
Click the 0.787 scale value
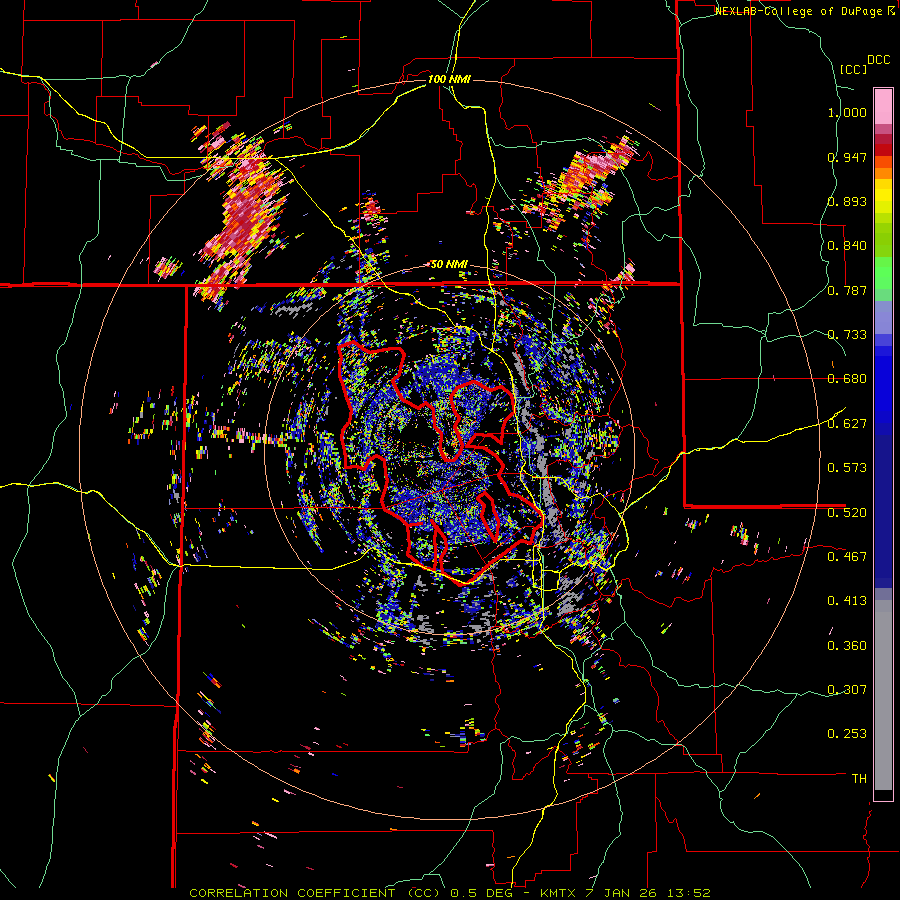click(x=847, y=290)
